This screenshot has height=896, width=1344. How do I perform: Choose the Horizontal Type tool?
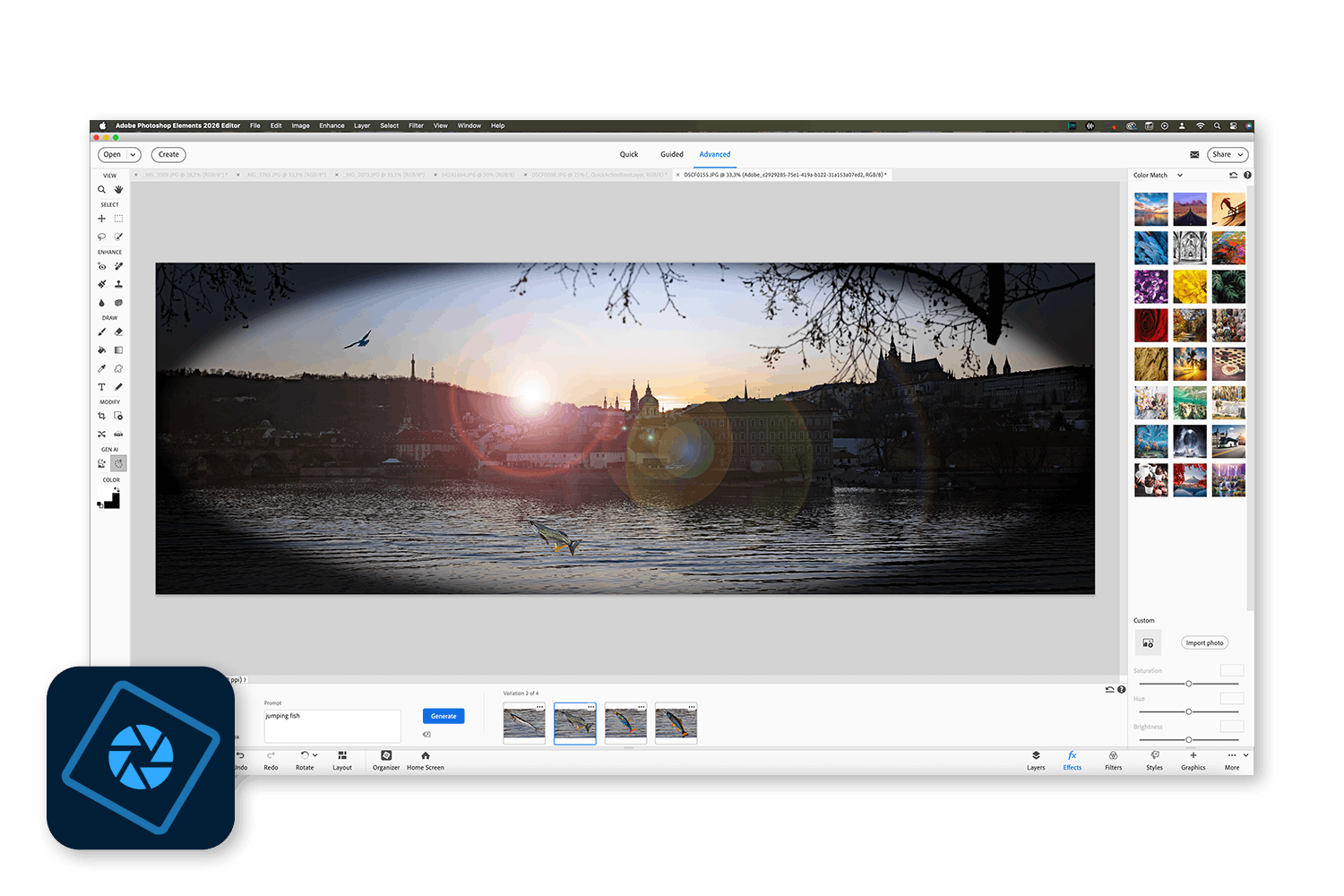click(x=101, y=387)
